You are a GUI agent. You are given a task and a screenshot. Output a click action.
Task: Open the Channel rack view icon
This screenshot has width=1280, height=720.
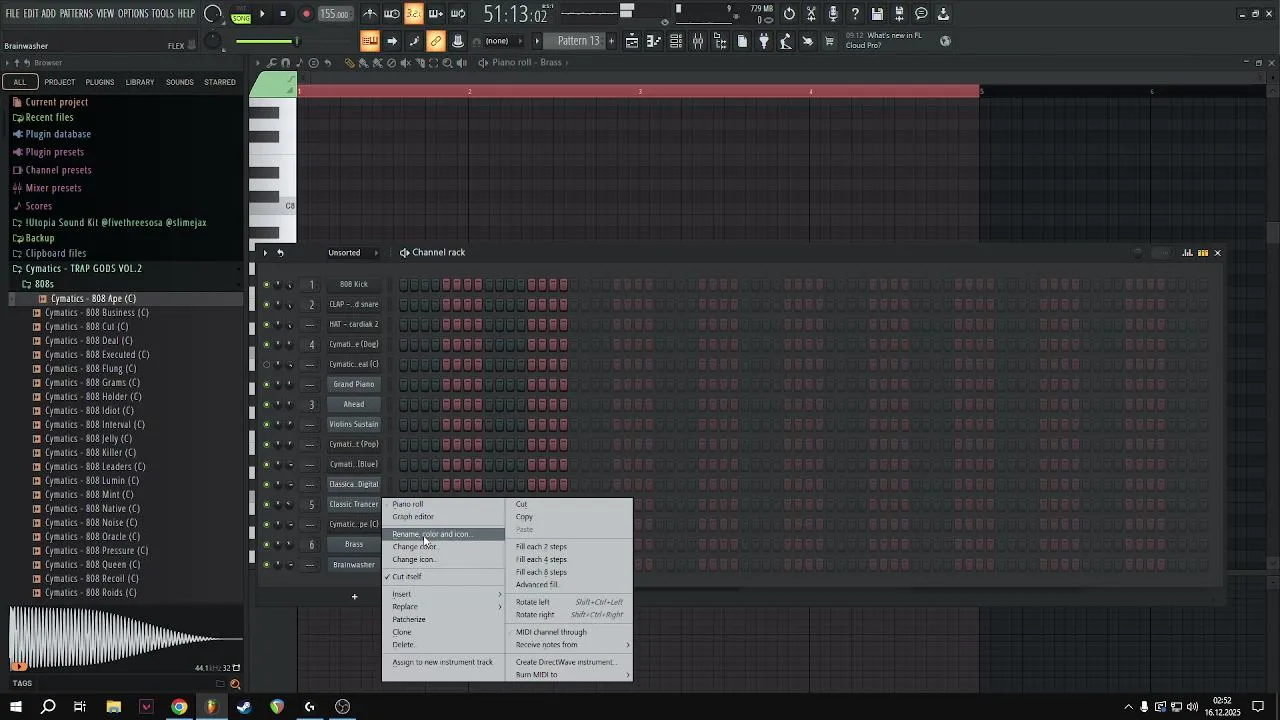[676, 41]
